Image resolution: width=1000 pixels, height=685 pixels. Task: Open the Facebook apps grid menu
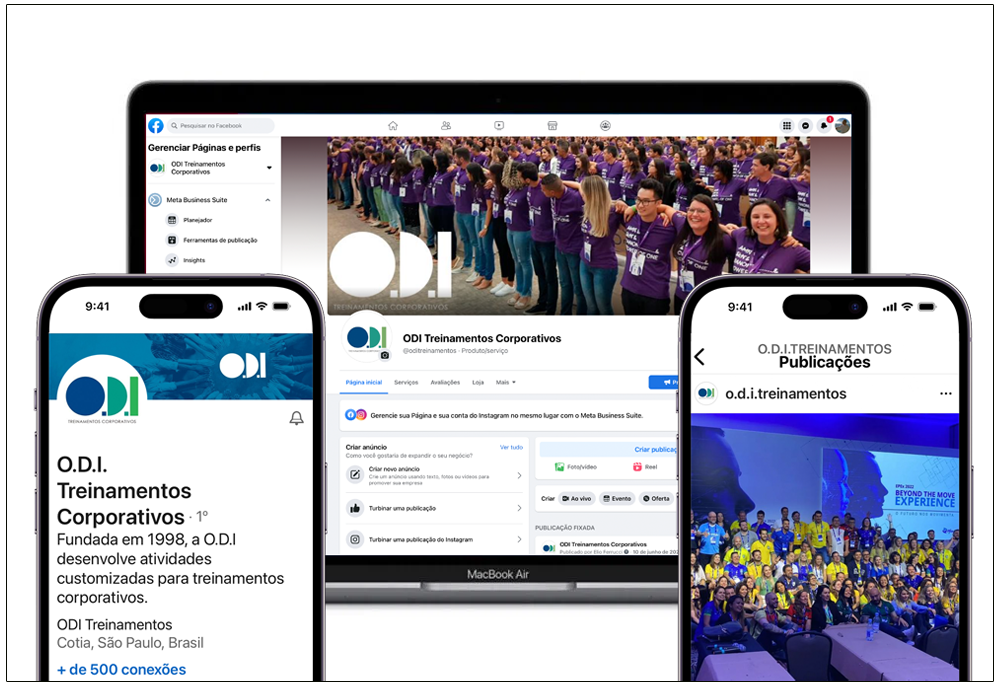tap(787, 126)
